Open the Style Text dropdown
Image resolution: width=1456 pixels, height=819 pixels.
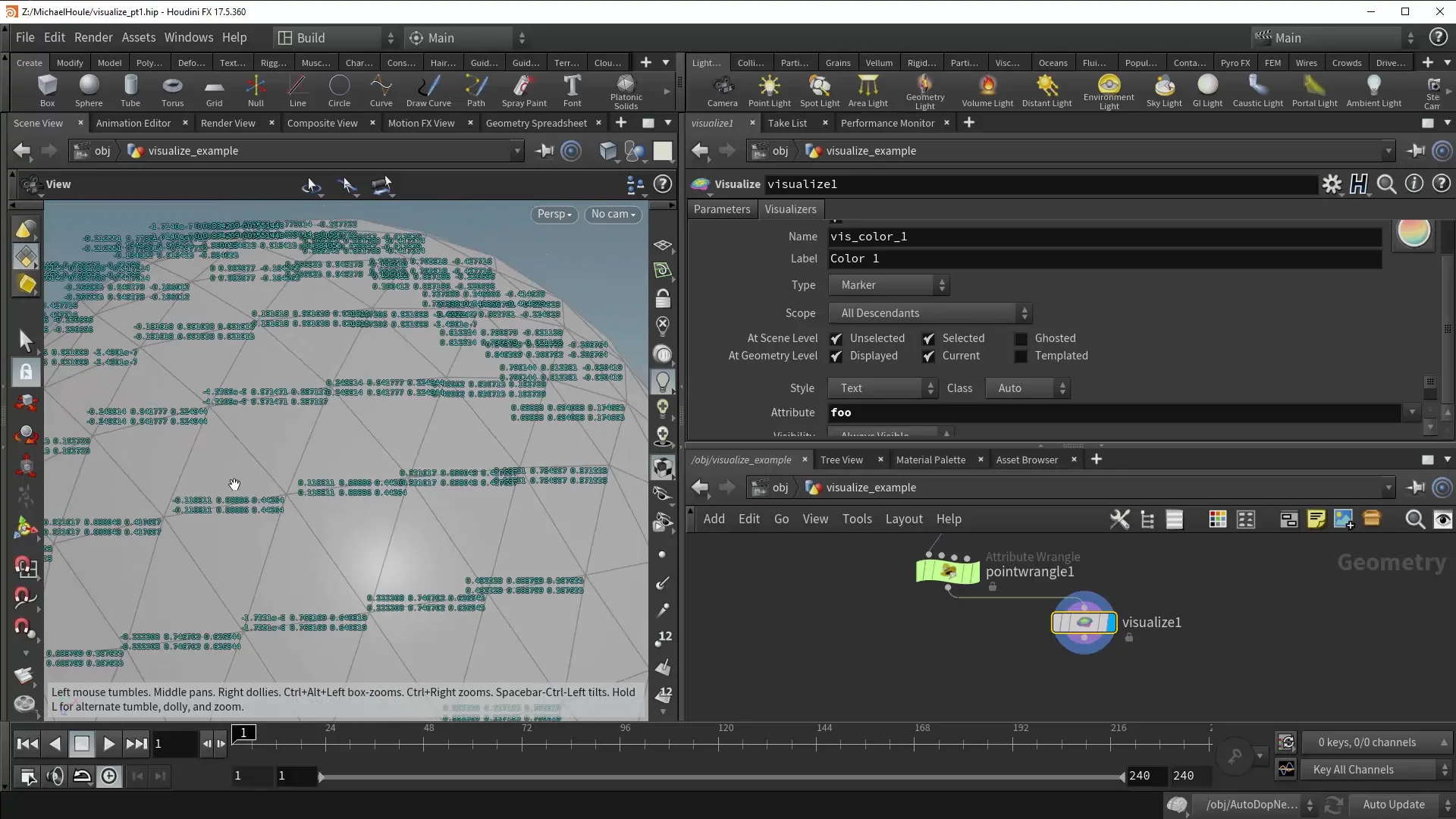tap(883, 388)
